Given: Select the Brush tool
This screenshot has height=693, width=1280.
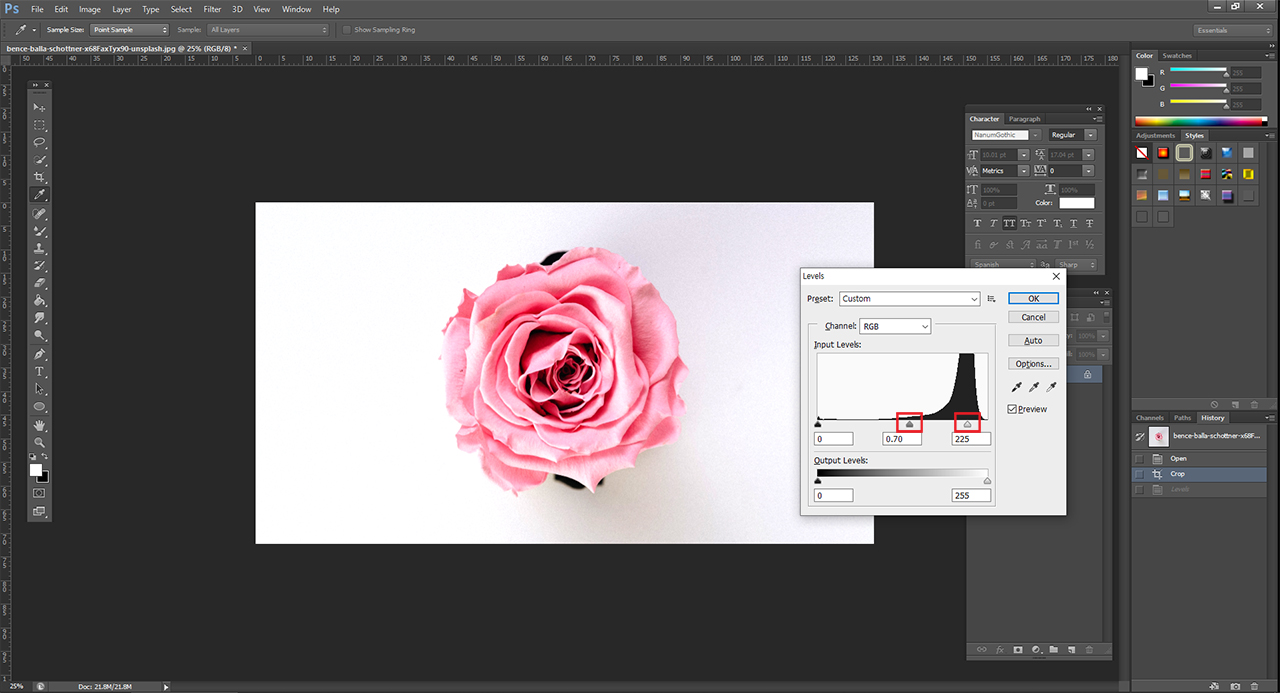Looking at the screenshot, I should coord(40,231).
